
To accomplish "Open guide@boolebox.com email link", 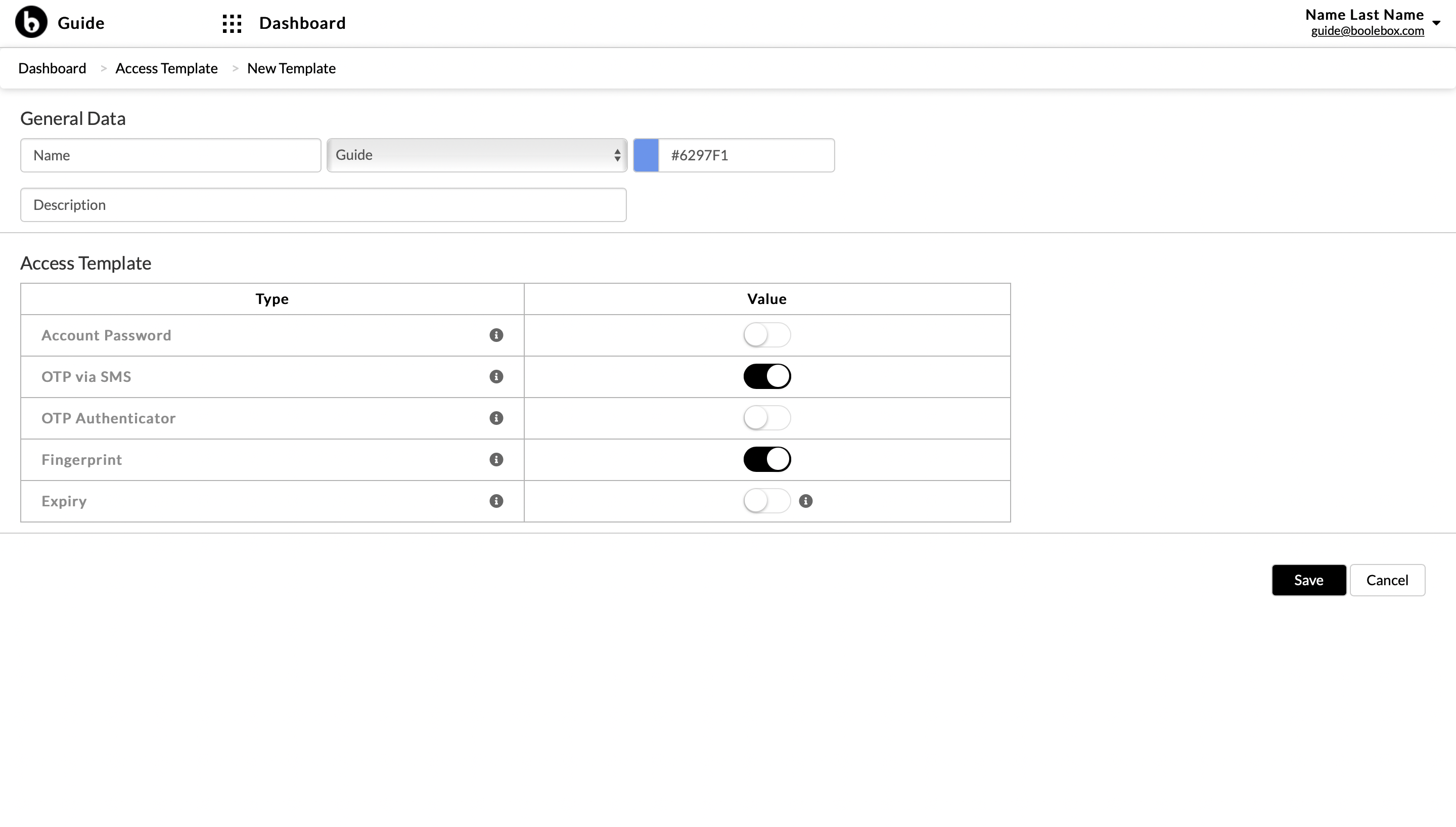I will [1368, 31].
